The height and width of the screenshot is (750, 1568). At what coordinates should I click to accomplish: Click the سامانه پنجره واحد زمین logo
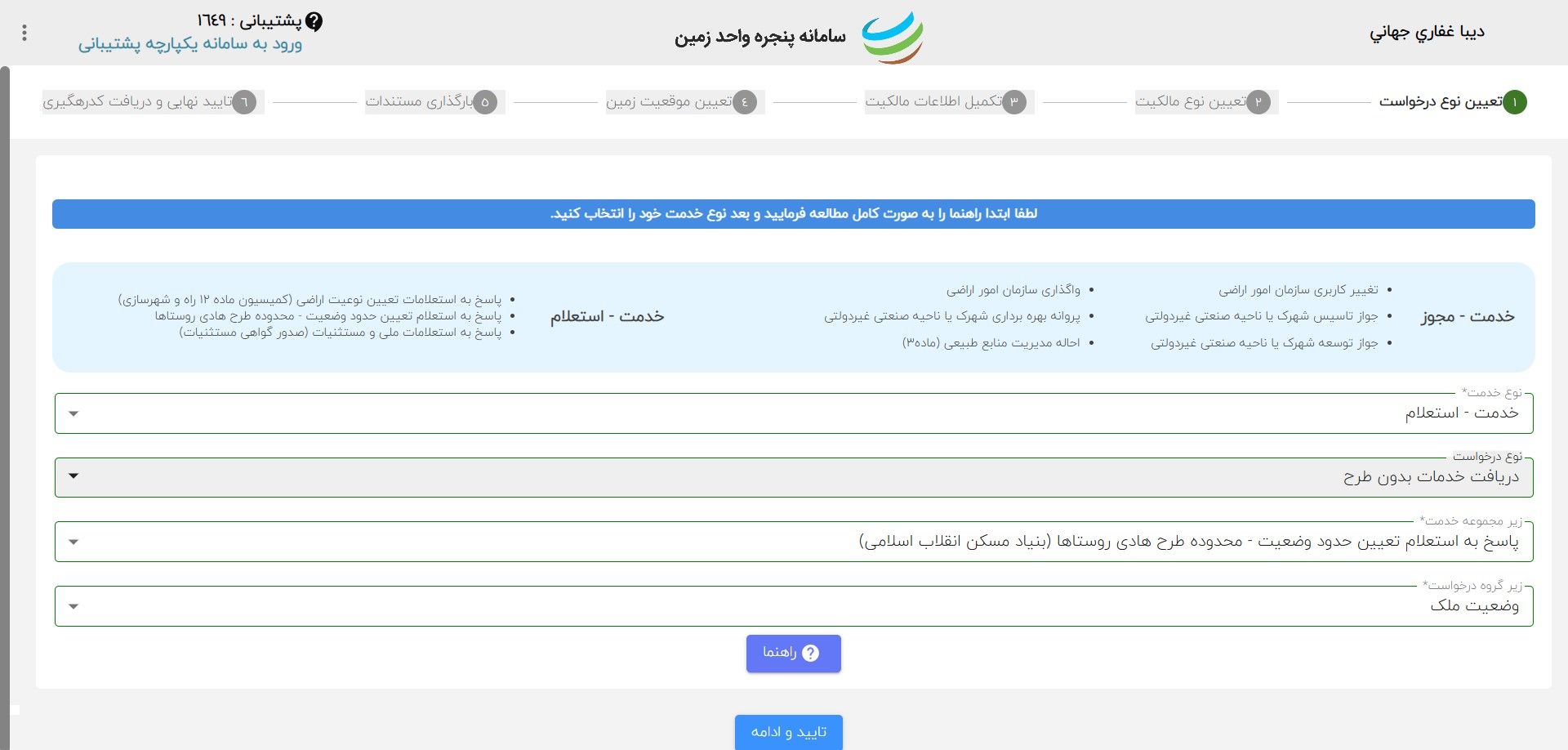tap(894, 35)
